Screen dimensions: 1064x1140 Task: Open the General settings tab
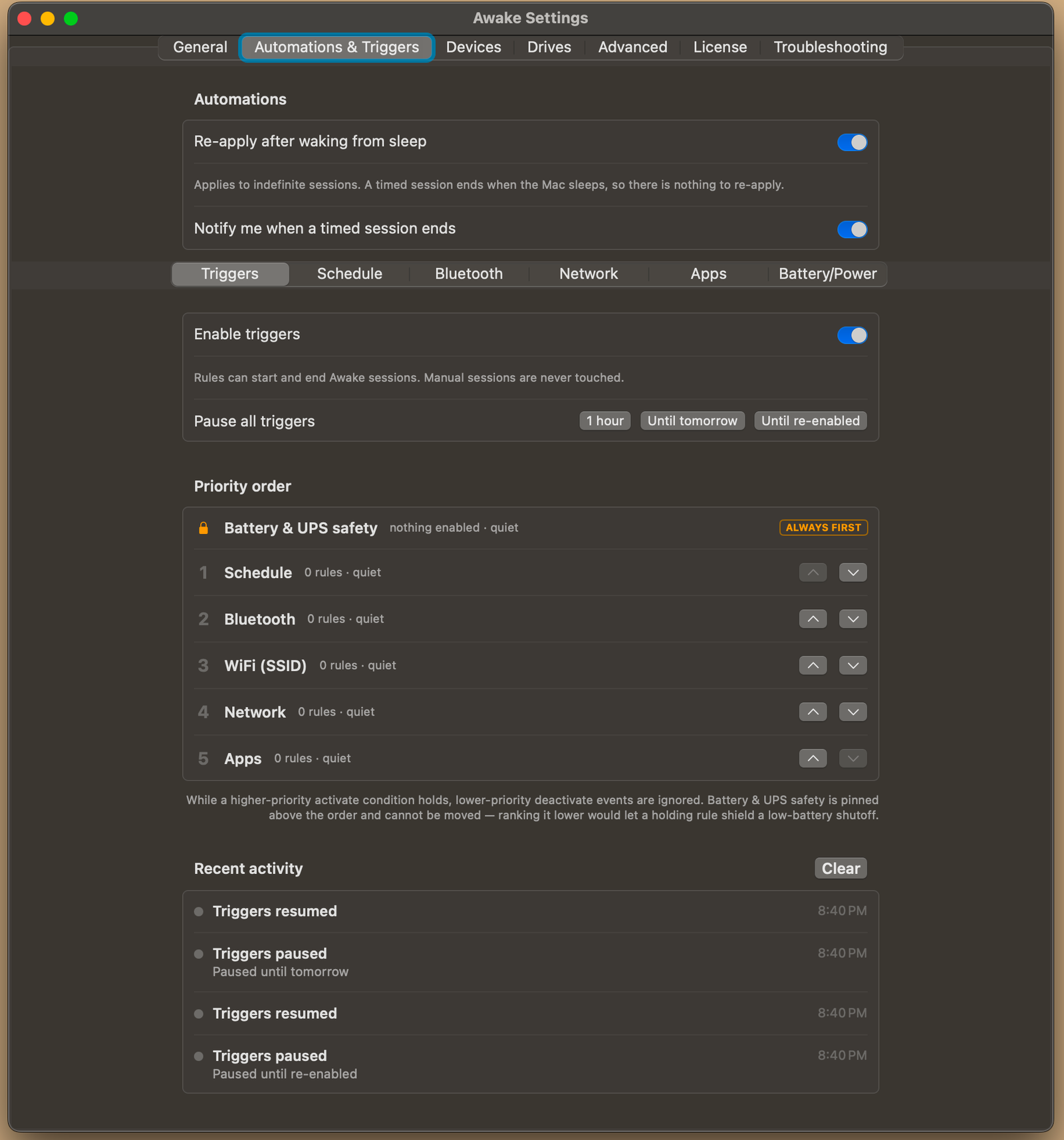(x=200, y=47)
